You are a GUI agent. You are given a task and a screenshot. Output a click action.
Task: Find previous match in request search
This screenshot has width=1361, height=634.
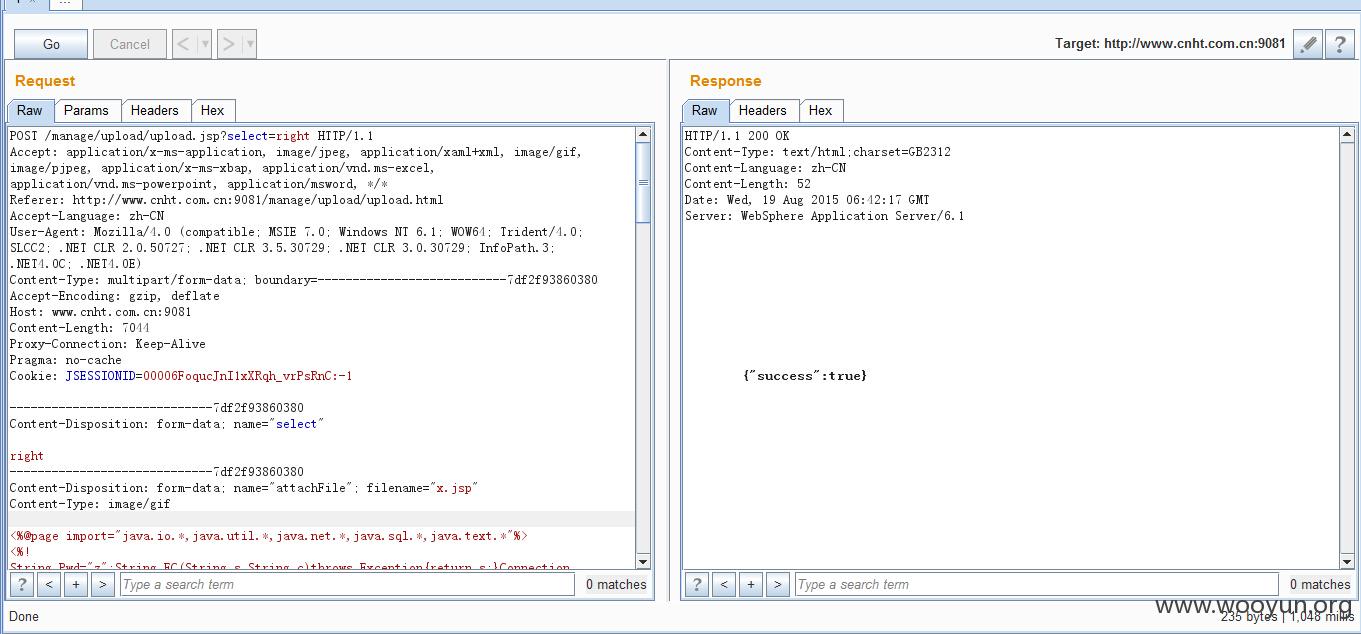(x=49, y=584)
